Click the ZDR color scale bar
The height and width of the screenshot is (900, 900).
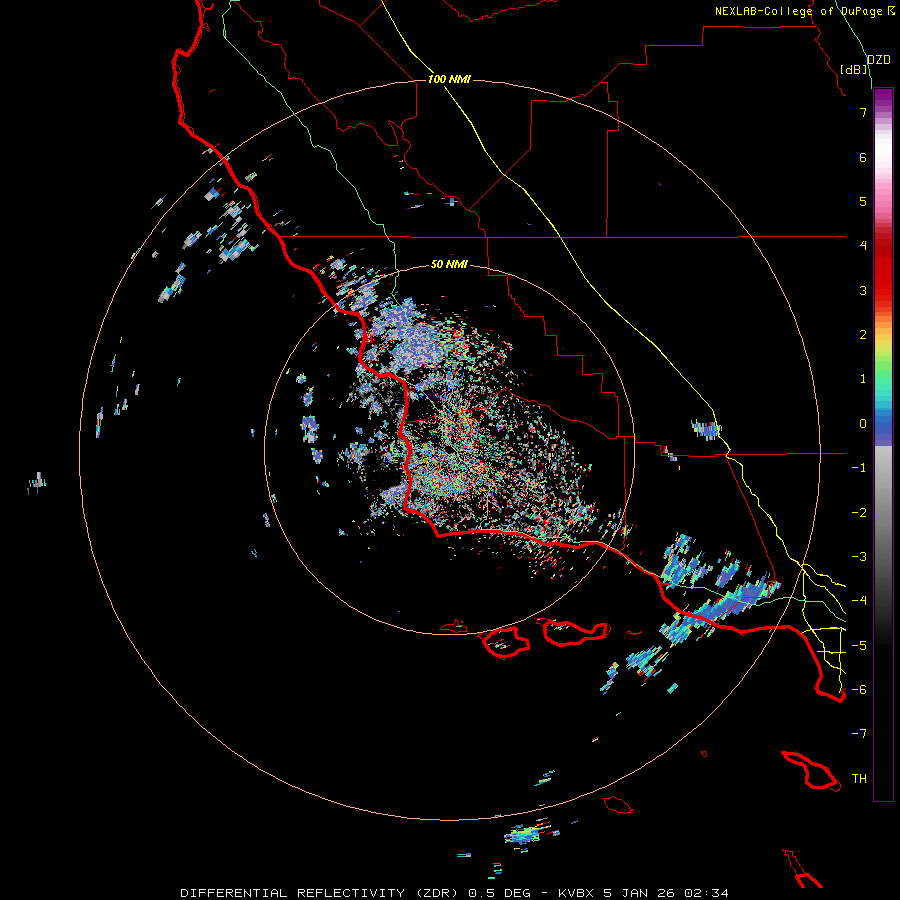click(x=883, y=444)
